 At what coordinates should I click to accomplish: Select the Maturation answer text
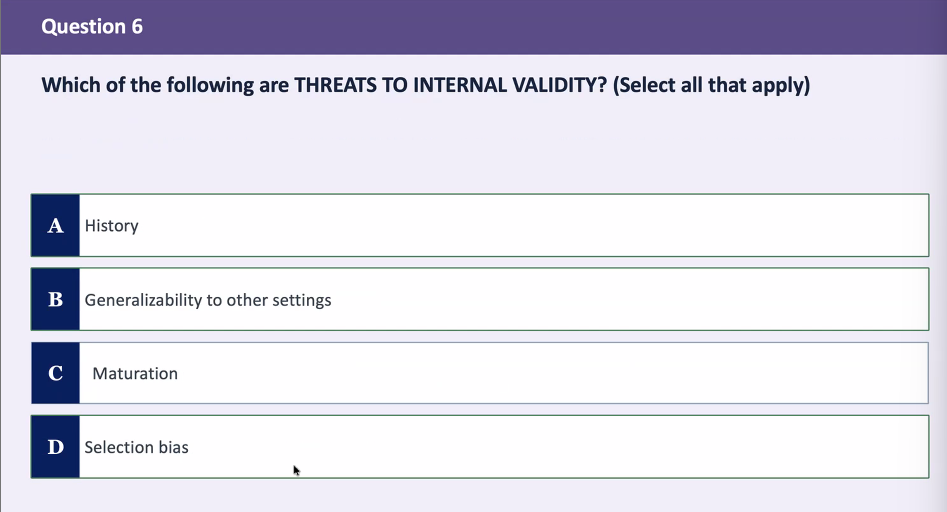pos(135,374)
